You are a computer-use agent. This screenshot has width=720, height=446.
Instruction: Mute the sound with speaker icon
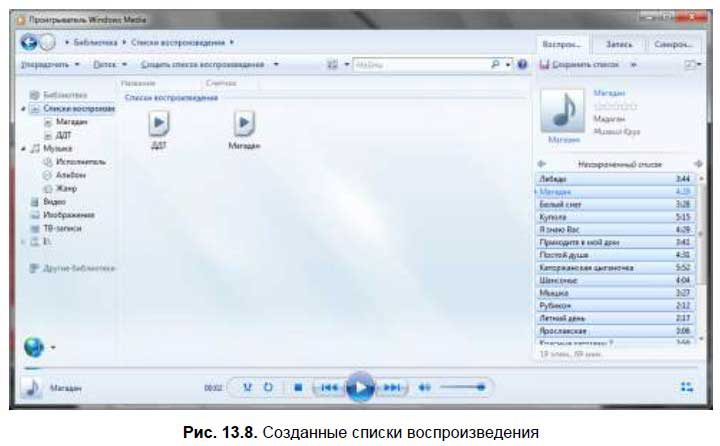click(425, 388)
